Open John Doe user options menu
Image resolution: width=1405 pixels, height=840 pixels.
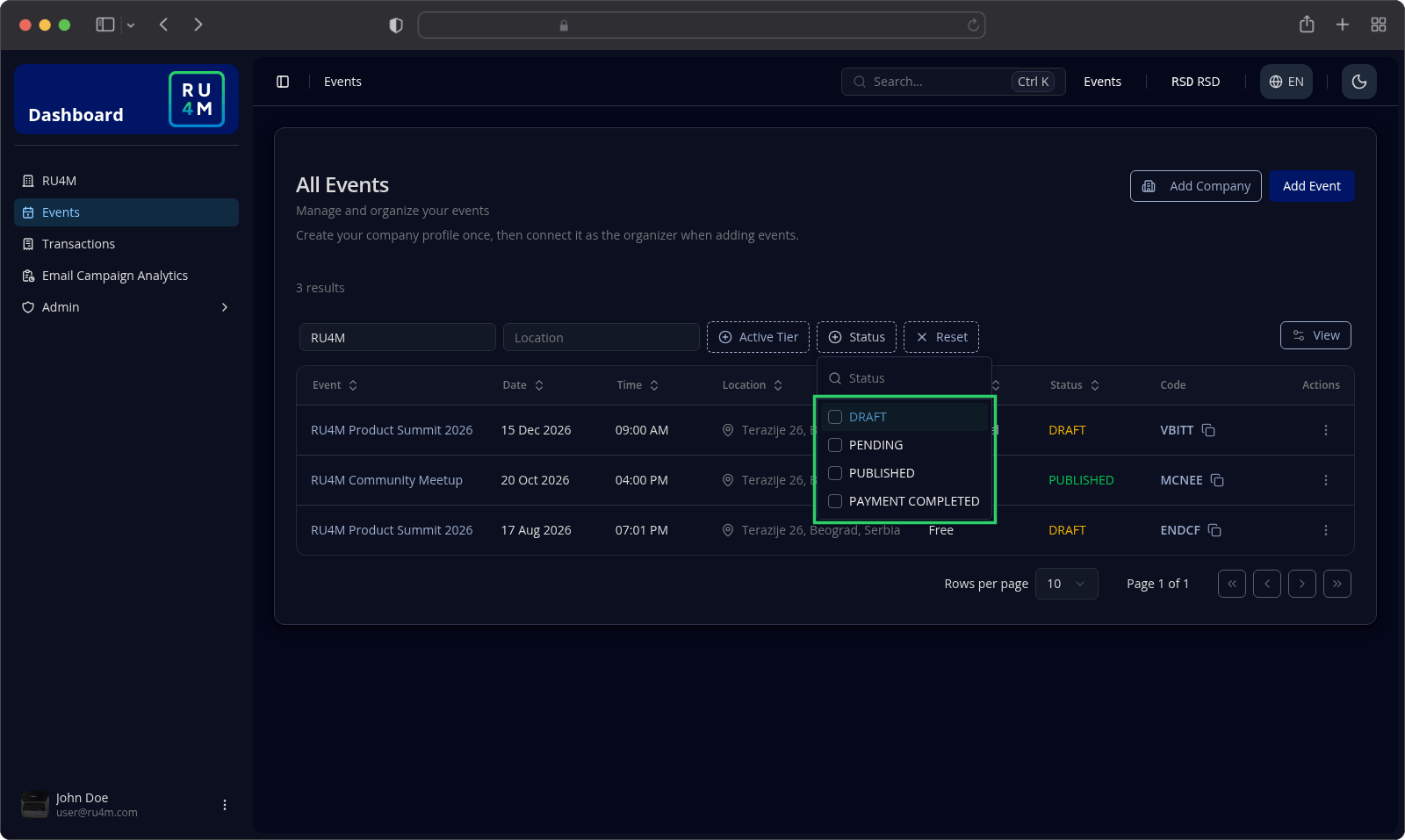click(x=225, y=805)
